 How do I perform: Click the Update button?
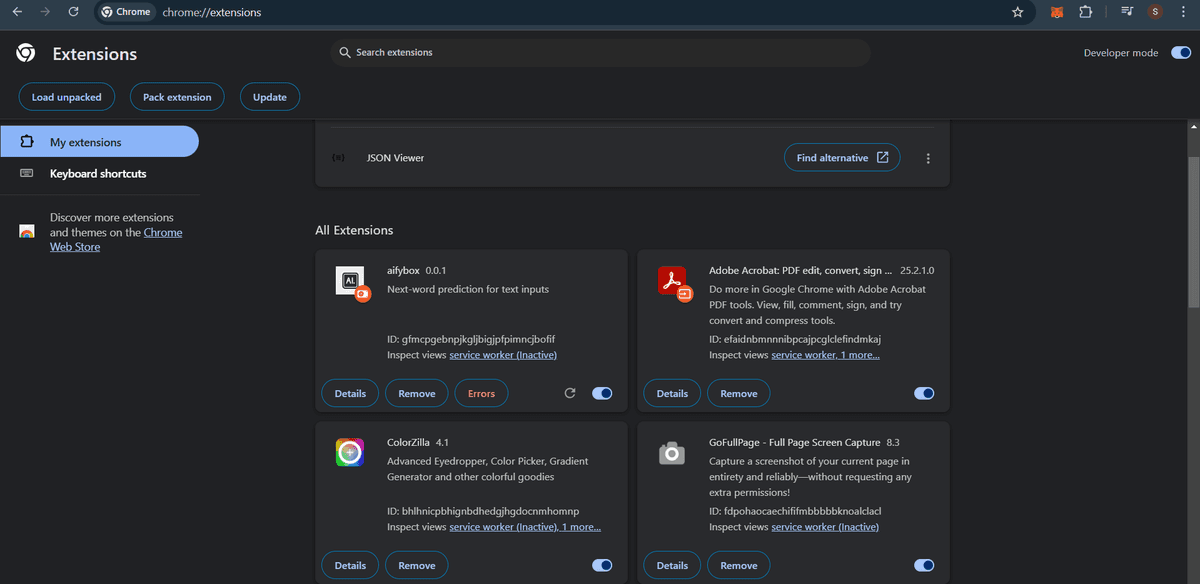pyautogui.click(x=270, y=97)
